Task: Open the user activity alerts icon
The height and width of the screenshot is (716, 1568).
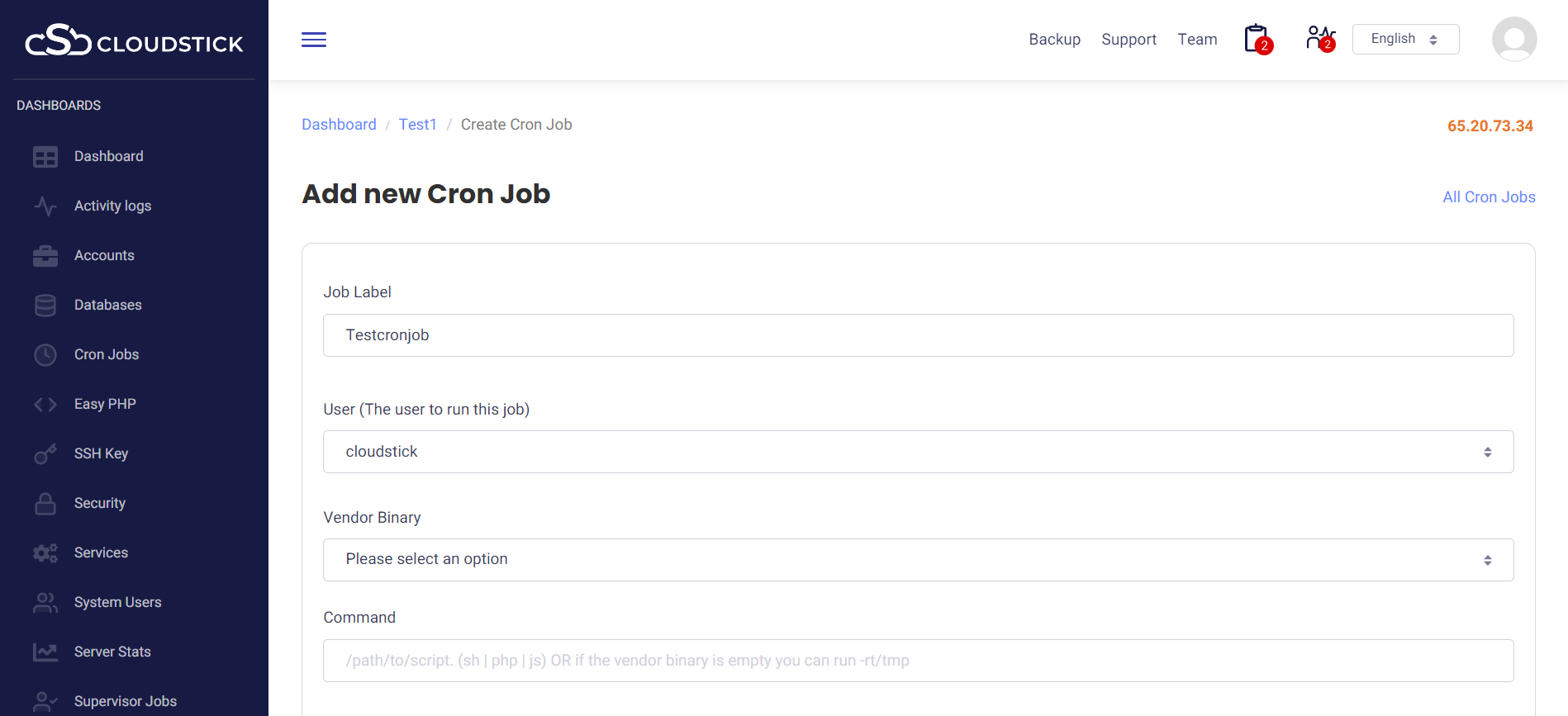Action: (1319, 39)
